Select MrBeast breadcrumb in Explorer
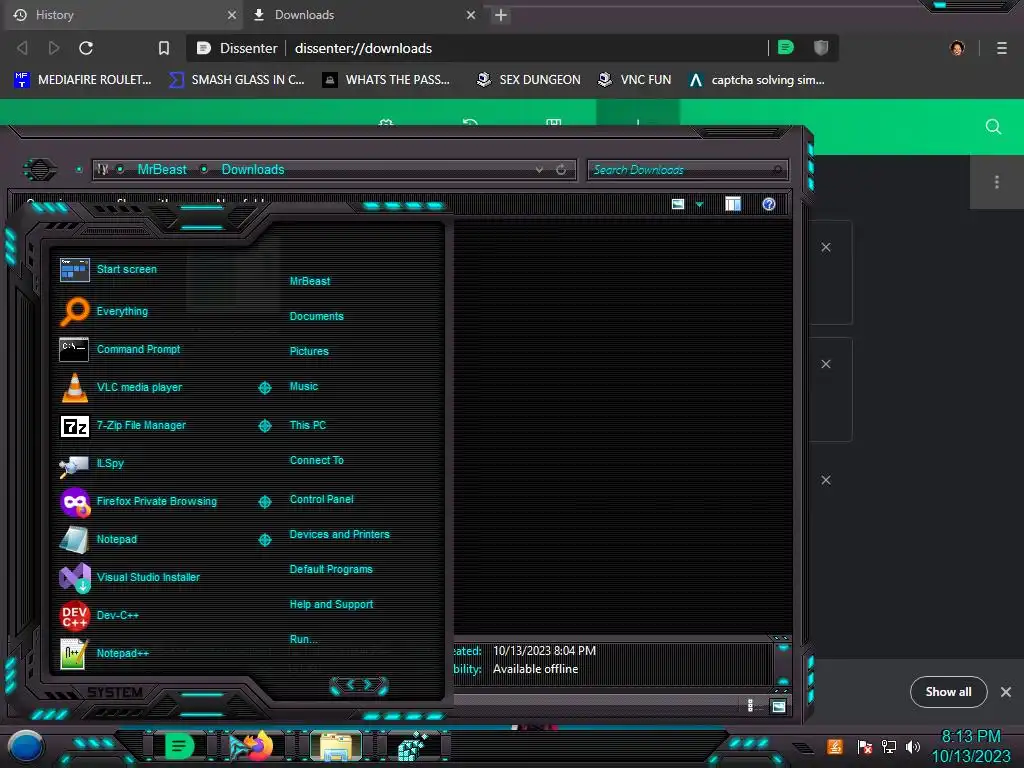Image resolution: width=1024 pixels, height=768 pixels. click(x=162, y=170)
